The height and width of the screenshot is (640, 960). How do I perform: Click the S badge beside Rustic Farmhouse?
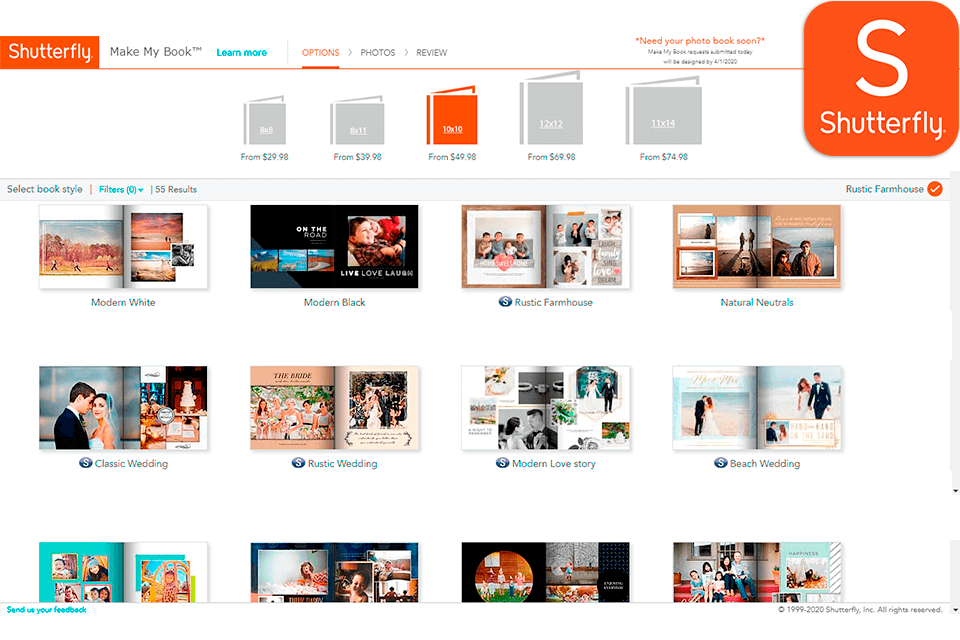[505, 302]
